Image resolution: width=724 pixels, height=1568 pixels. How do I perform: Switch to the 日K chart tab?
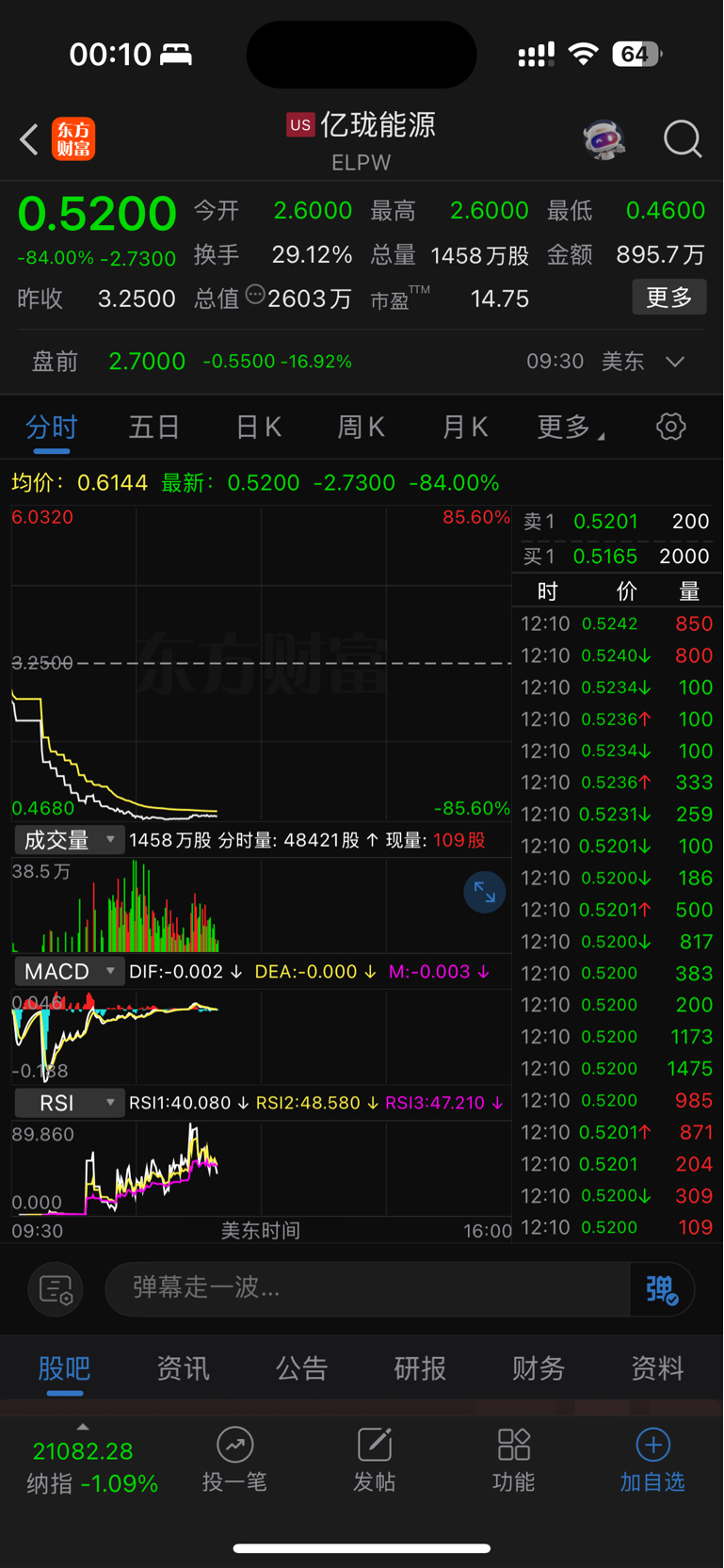click(x=258, y=428)
